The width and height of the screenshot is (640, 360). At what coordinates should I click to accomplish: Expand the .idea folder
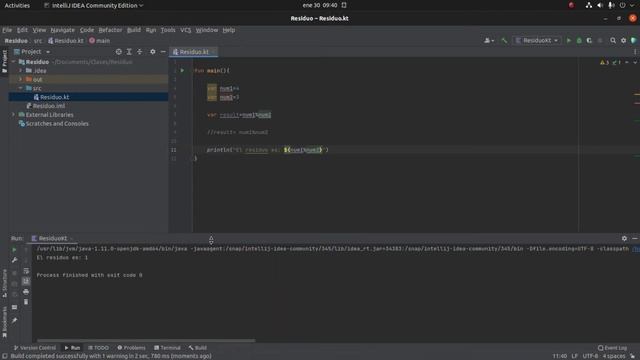tap(21, 71)
